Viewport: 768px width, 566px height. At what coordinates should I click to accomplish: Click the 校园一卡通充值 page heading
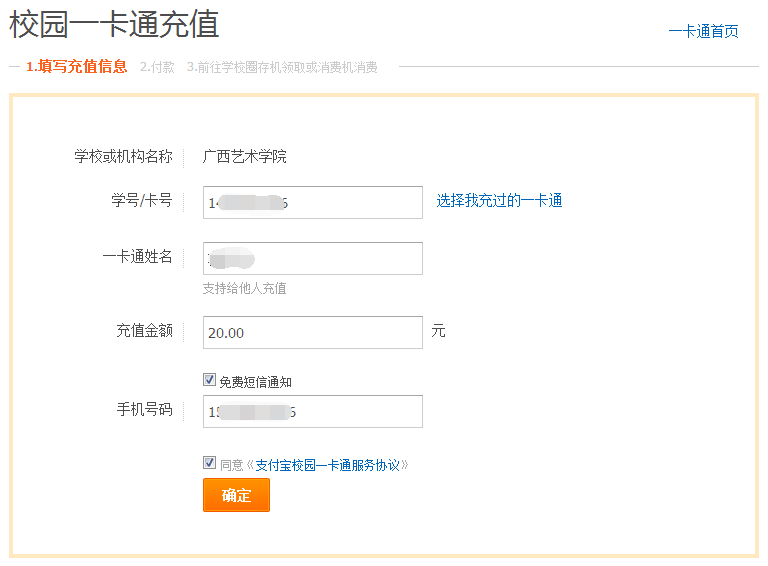tap(114, 25)
